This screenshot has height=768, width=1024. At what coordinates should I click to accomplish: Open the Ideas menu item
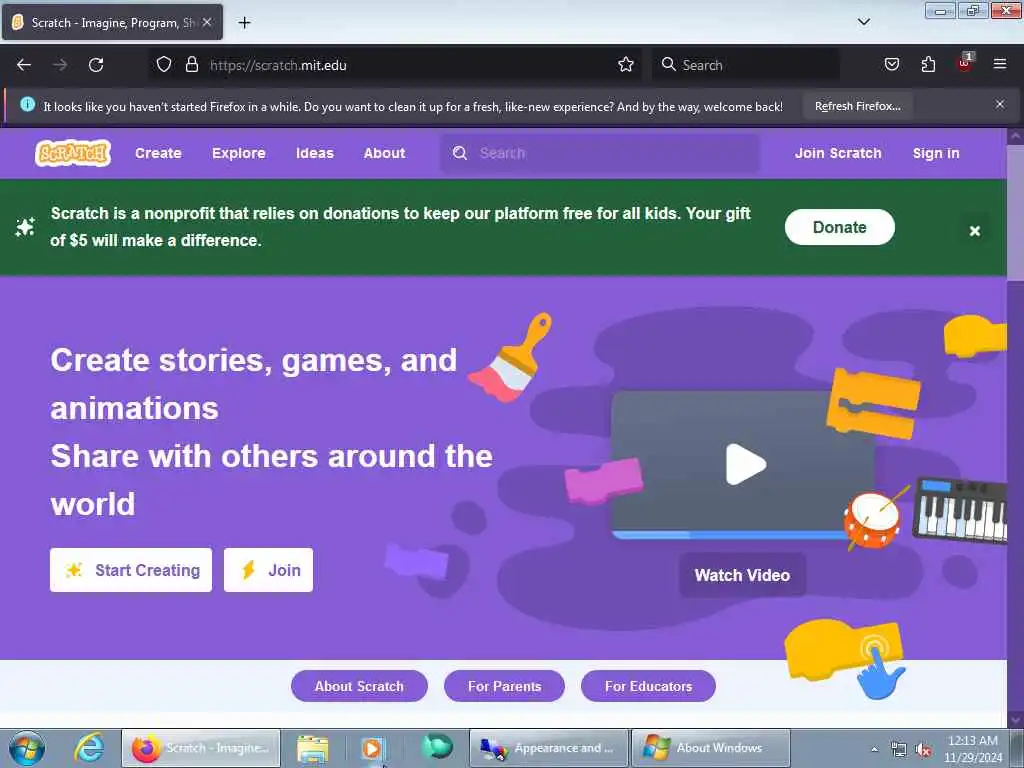tap(315, 153)
